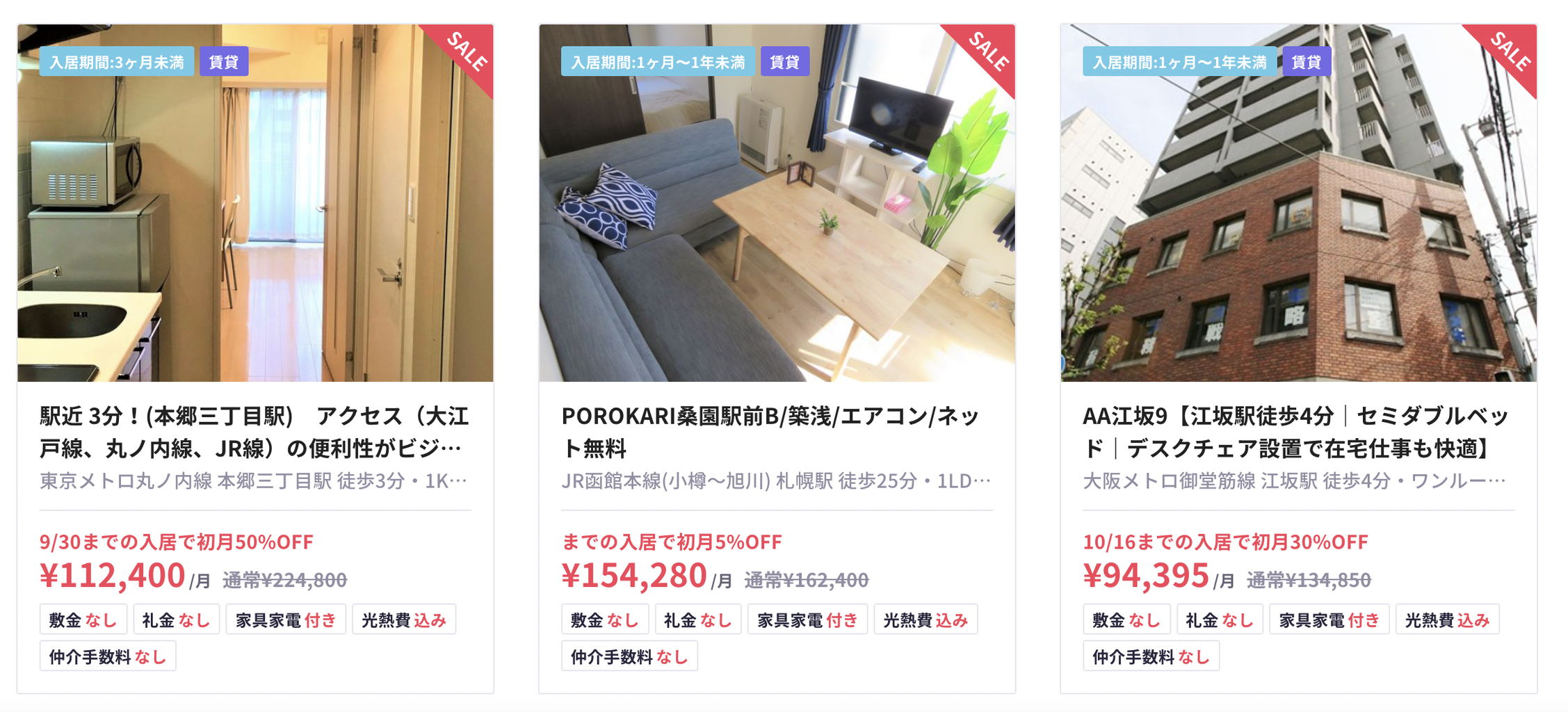Select the 賃貸 badge on the POROKARI listing
Image resolution: width=1568 pixels, height=712 pixels.
(x=785, y=62)
